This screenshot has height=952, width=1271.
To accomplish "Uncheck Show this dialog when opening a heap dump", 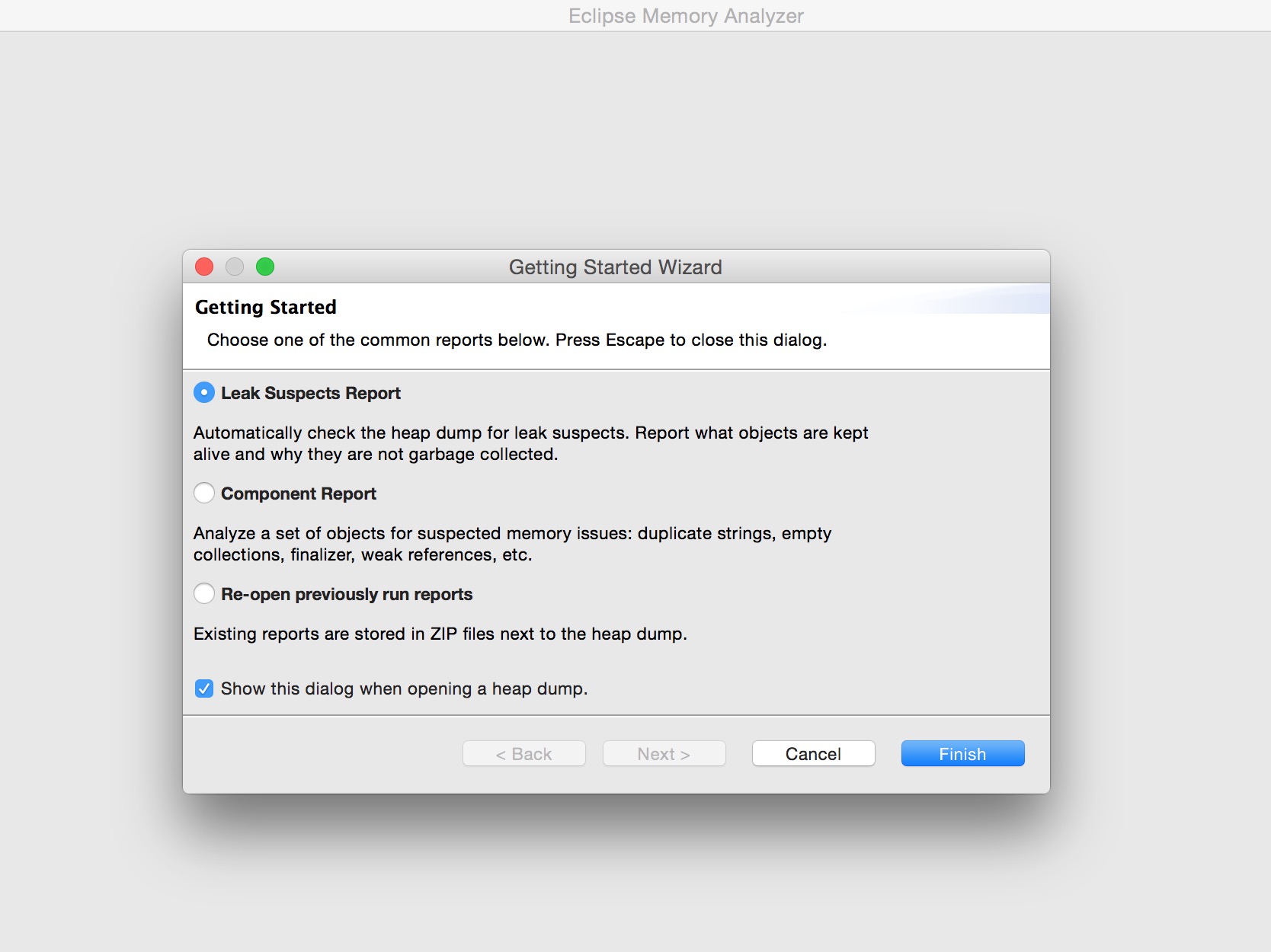I will point(204,688).
